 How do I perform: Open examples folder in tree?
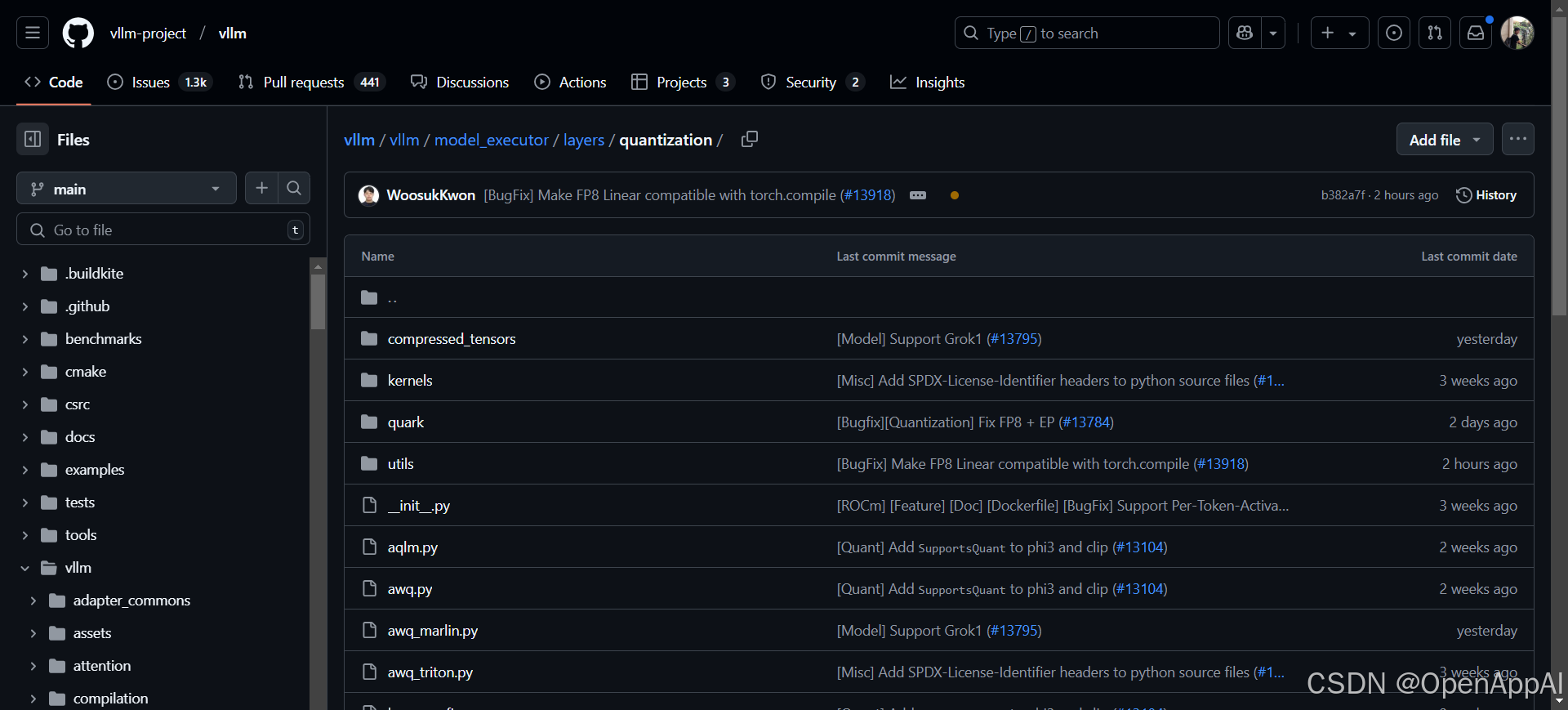(95, 470)
